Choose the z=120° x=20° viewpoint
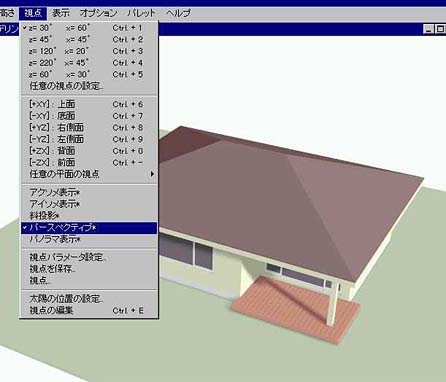This screenshot has height=382, width=446. click(89, 51)
